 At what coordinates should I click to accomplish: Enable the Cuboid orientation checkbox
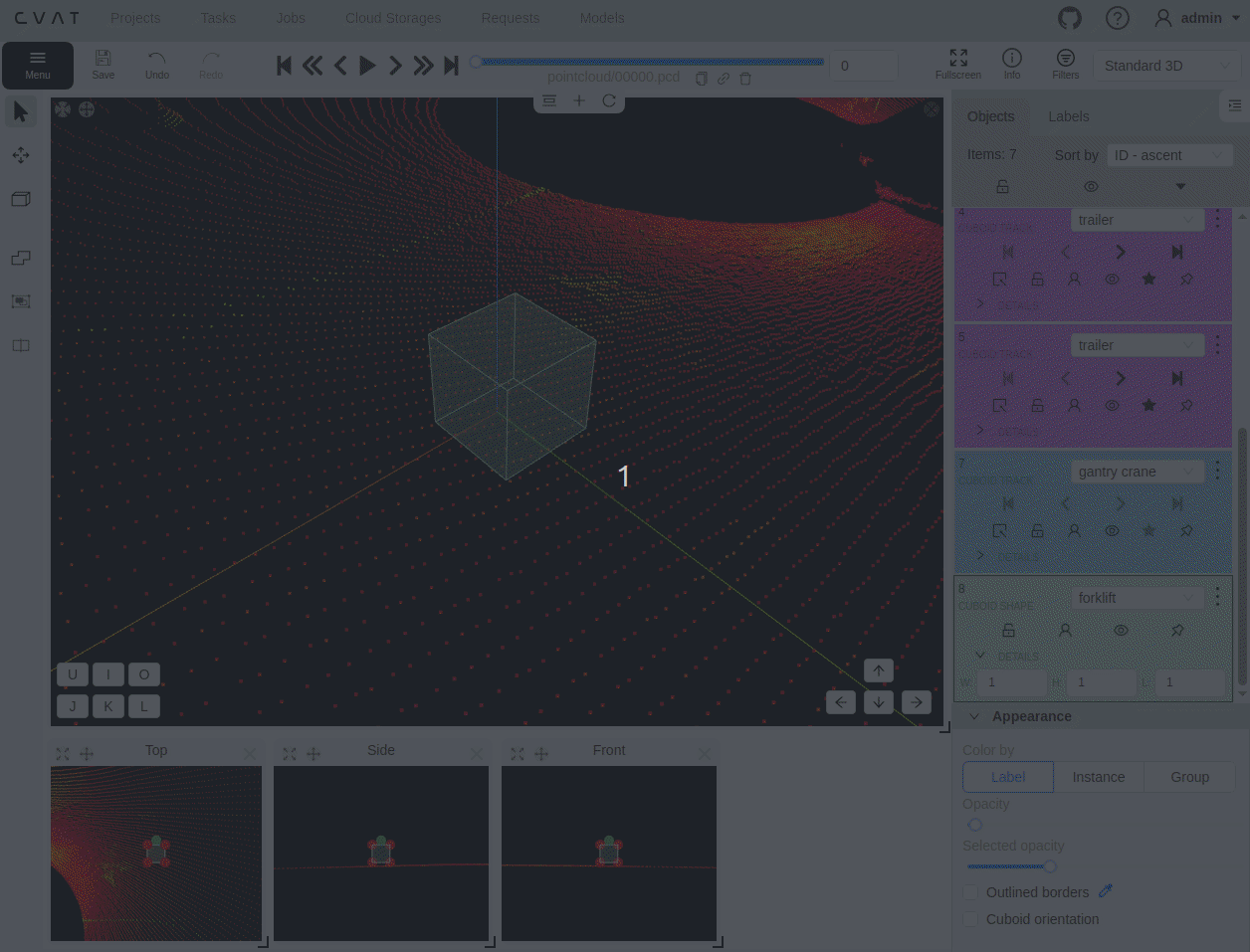pos(969,919)
